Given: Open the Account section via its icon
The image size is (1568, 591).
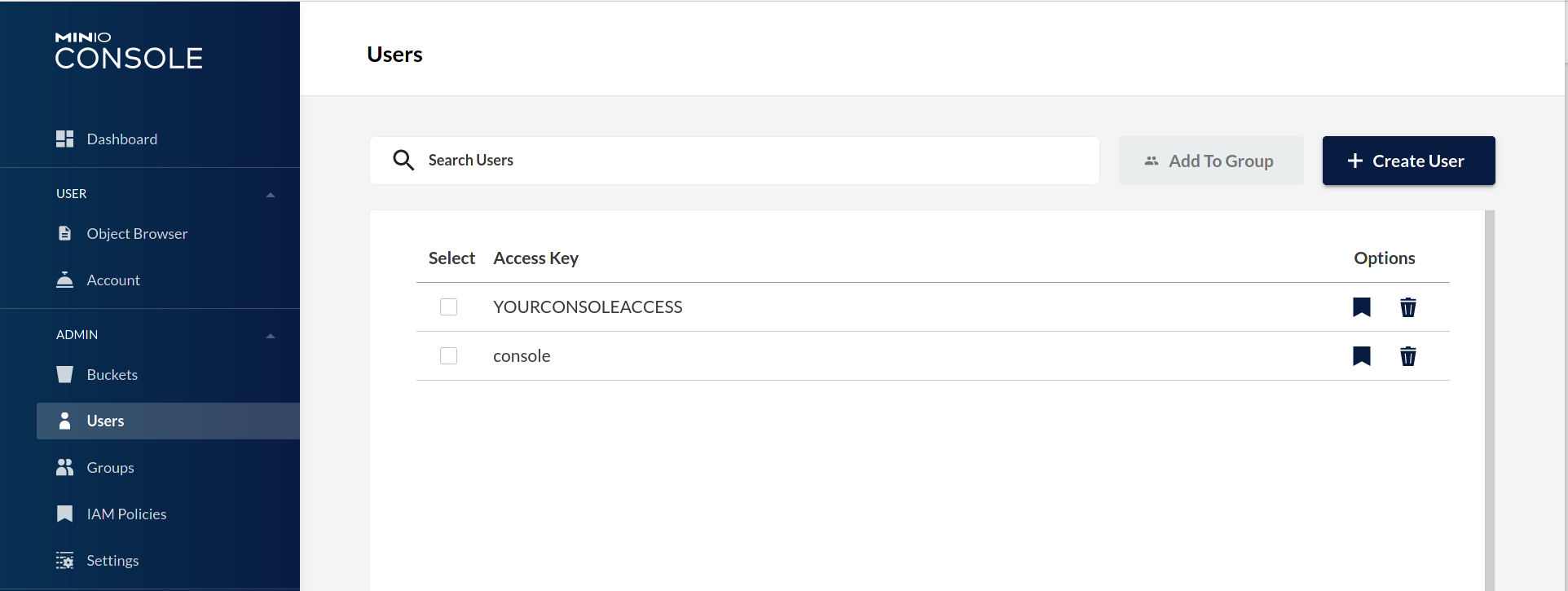Looking at the screenshot, I should point(65,280).
